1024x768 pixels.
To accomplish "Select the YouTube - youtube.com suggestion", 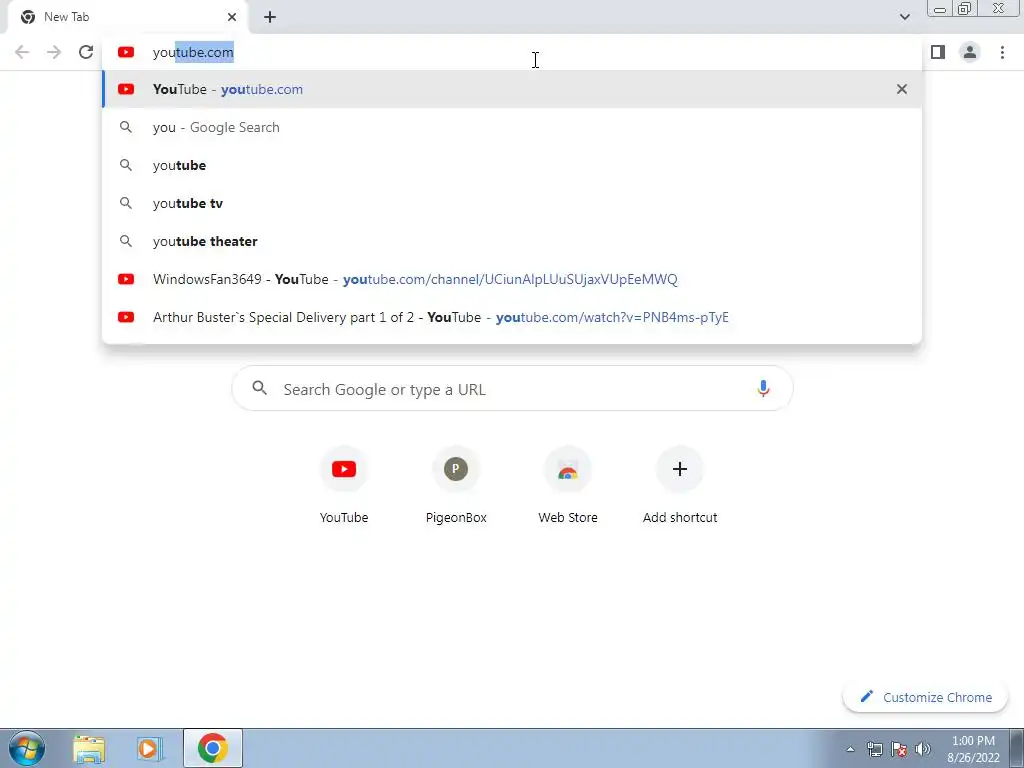I will [x=512, y=89].
